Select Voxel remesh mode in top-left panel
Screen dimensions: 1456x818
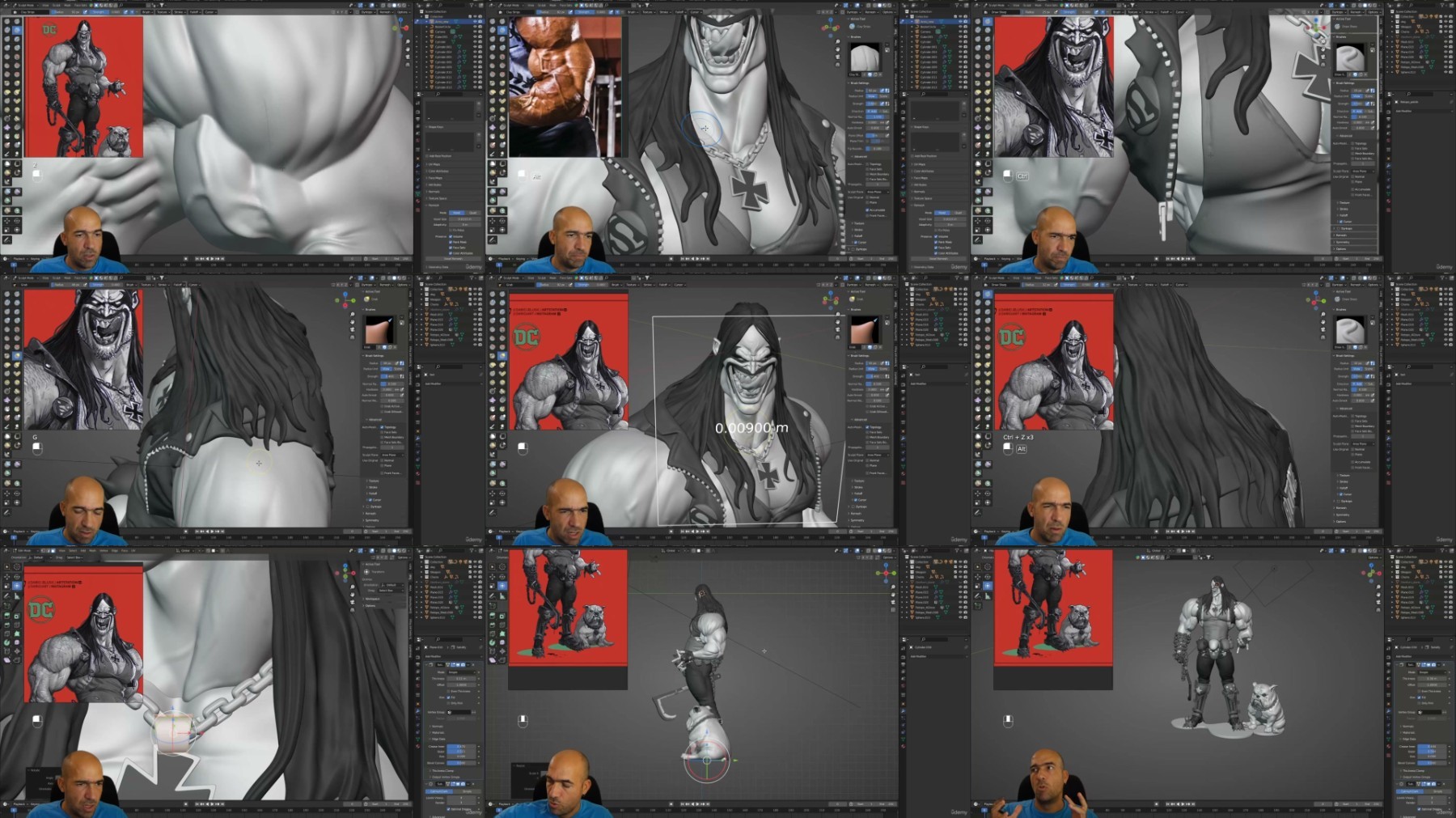457,212
